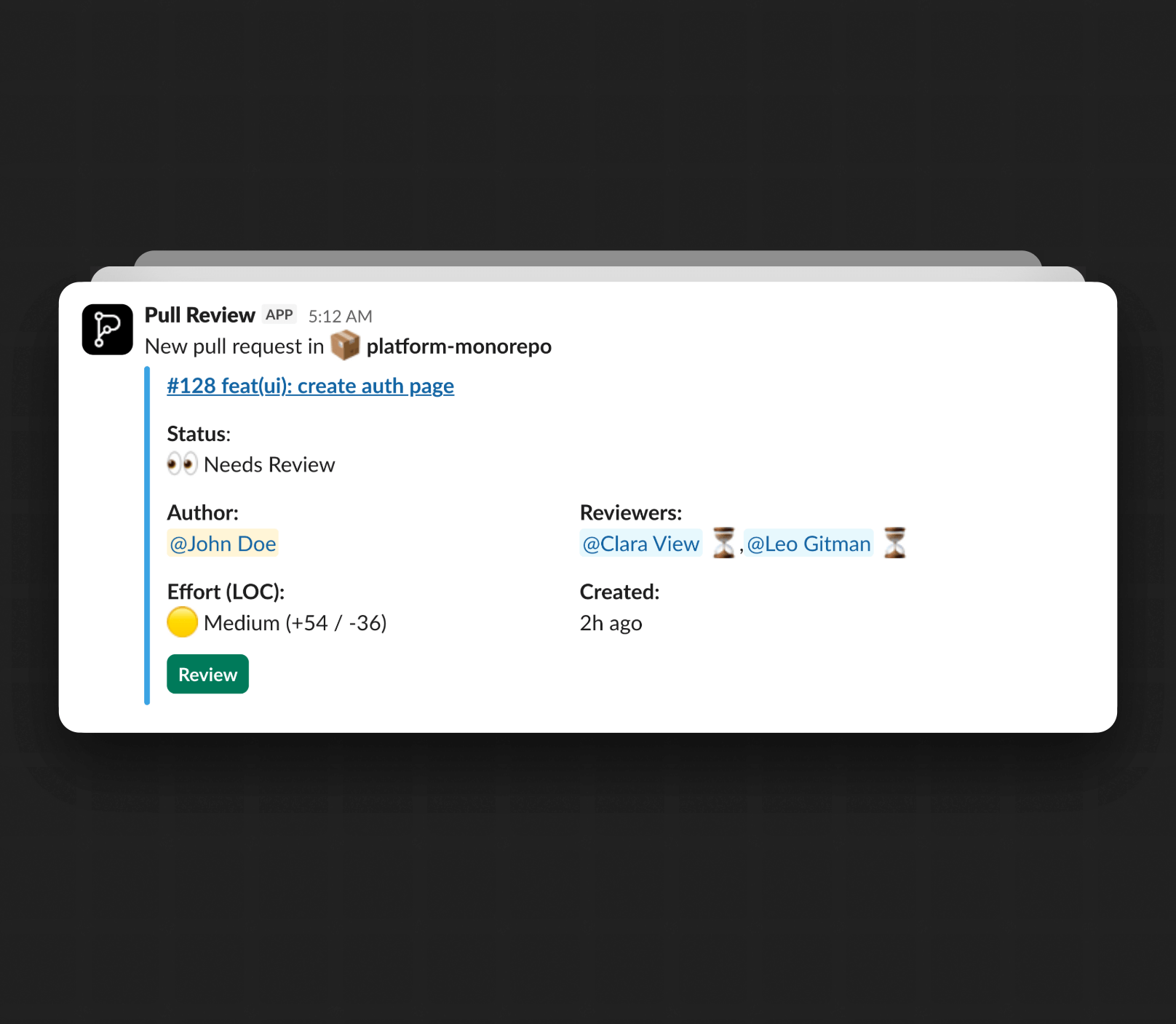
Task: Open the @Leo Gitman reviewer mention
Action: (809, 543)
